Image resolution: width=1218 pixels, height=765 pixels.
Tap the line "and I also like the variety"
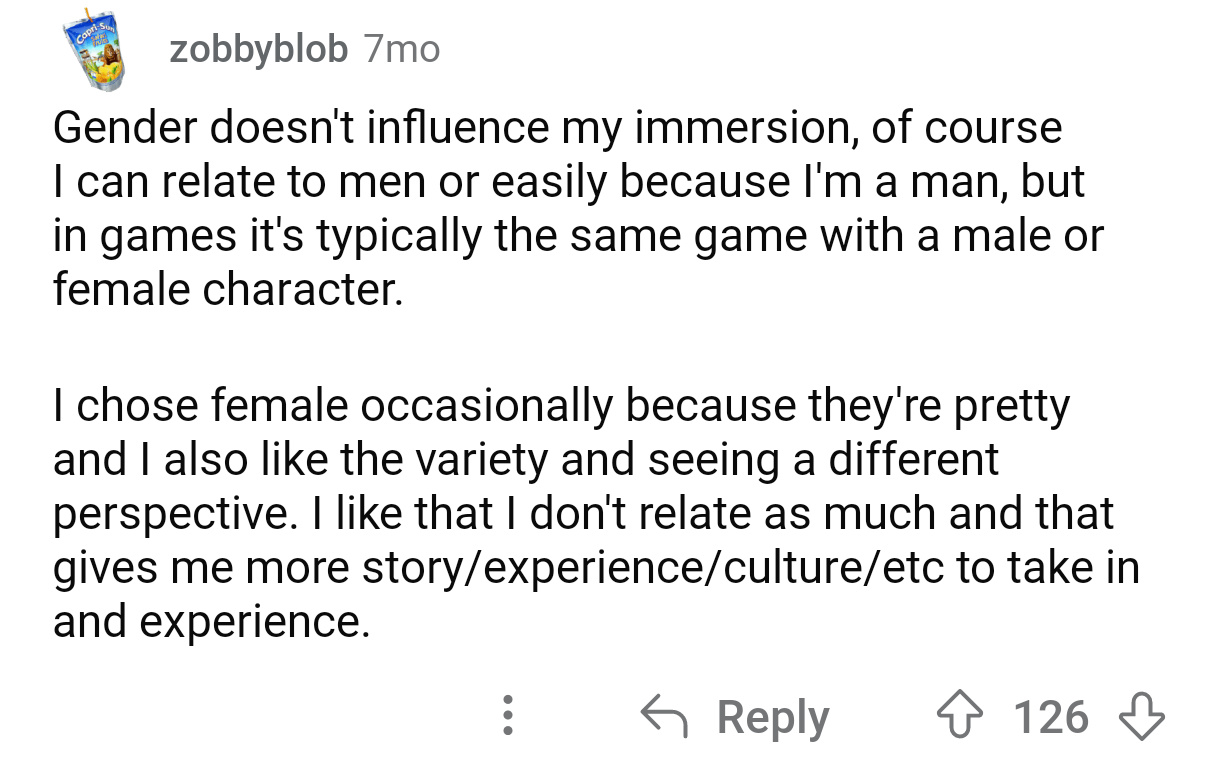tap(525, 460)
